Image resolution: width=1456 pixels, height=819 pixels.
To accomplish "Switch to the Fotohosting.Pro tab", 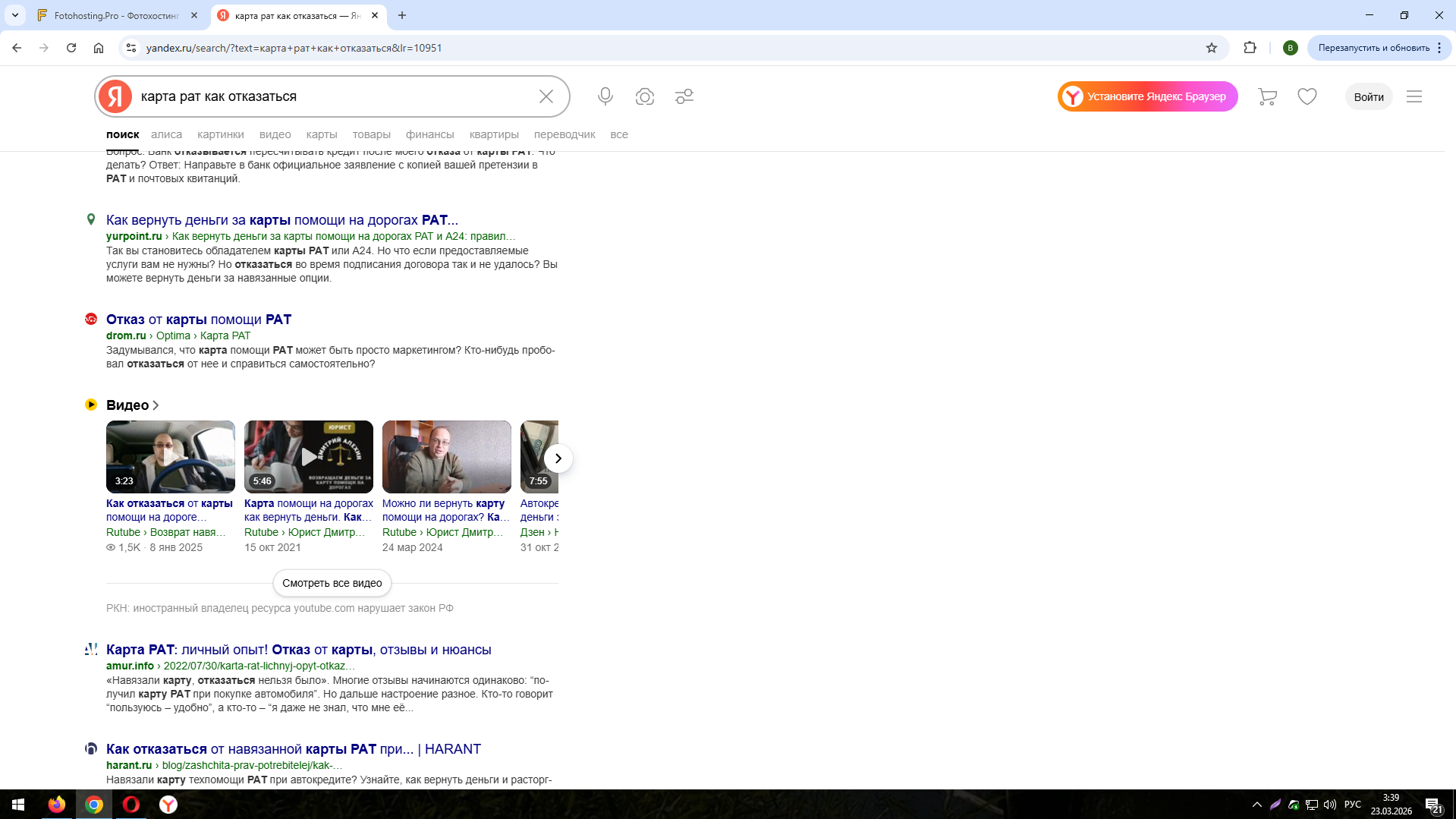I will pyautogui.click(x=118, y=15).
